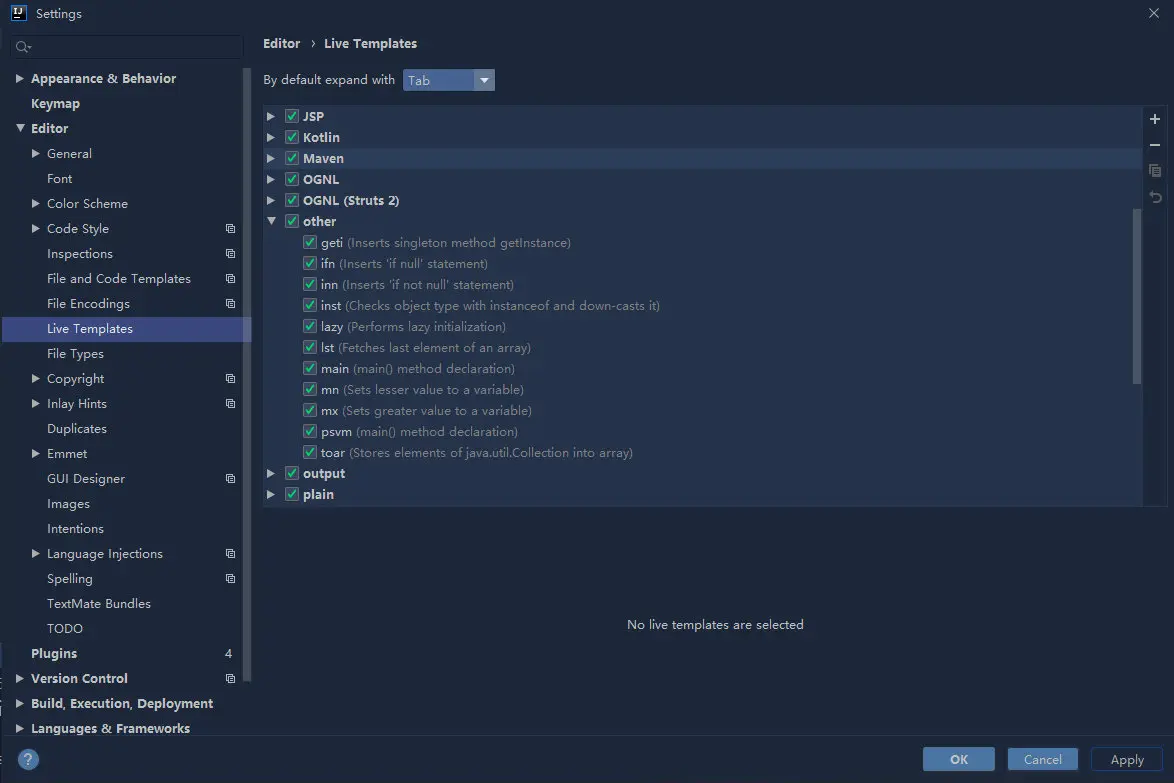
Task: Restore default live templates
Action: coord(1155,197)
